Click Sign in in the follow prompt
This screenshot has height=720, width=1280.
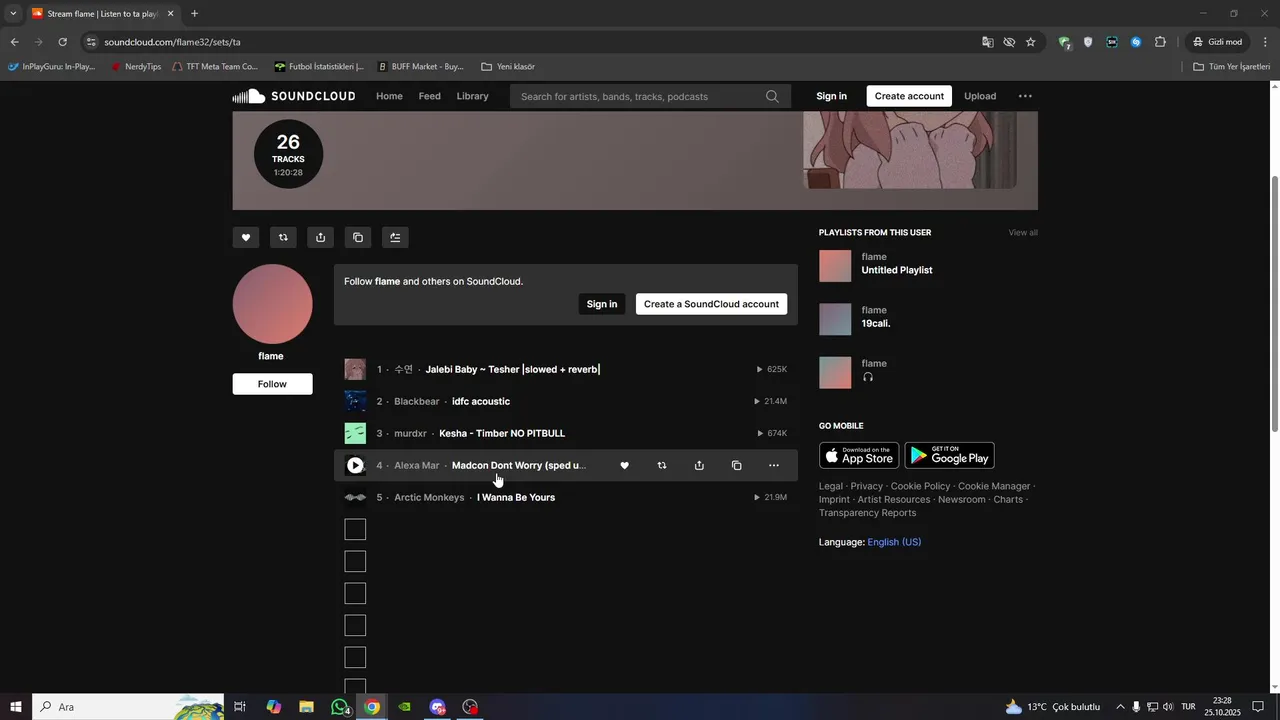(602, 304)
